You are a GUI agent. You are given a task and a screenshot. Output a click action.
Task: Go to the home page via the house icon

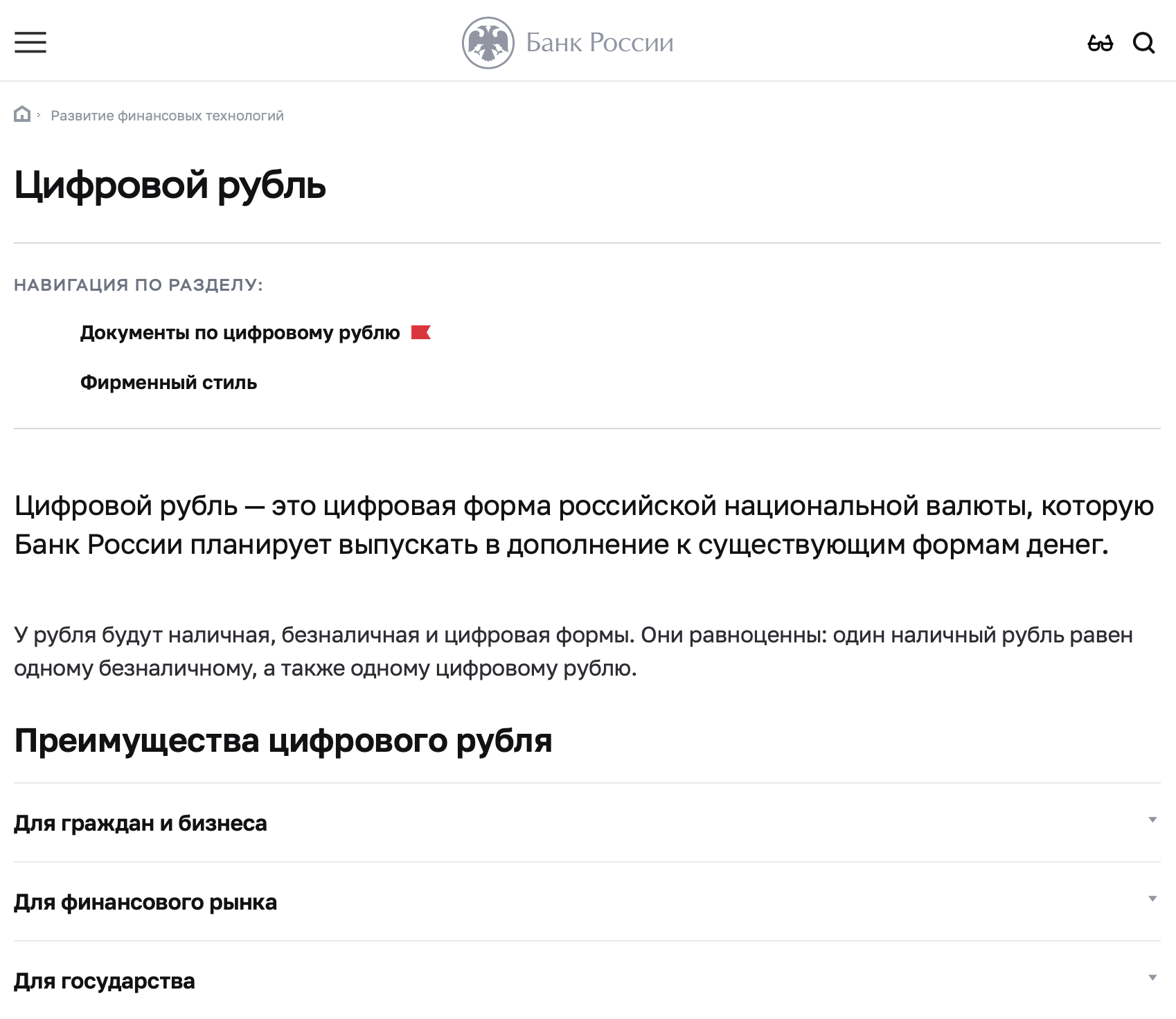tap(22, 114)
